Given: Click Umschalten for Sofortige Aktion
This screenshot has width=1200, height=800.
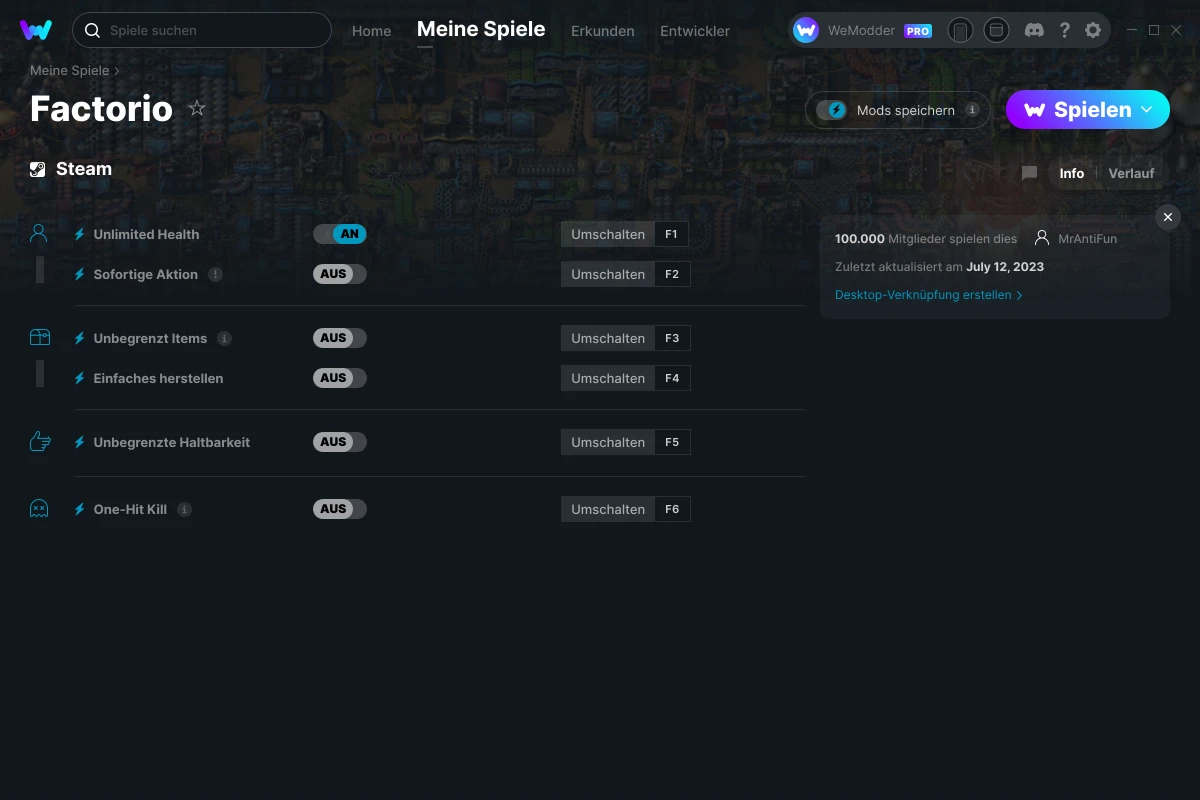Looking at the screenshot, I should click(608, 274).
